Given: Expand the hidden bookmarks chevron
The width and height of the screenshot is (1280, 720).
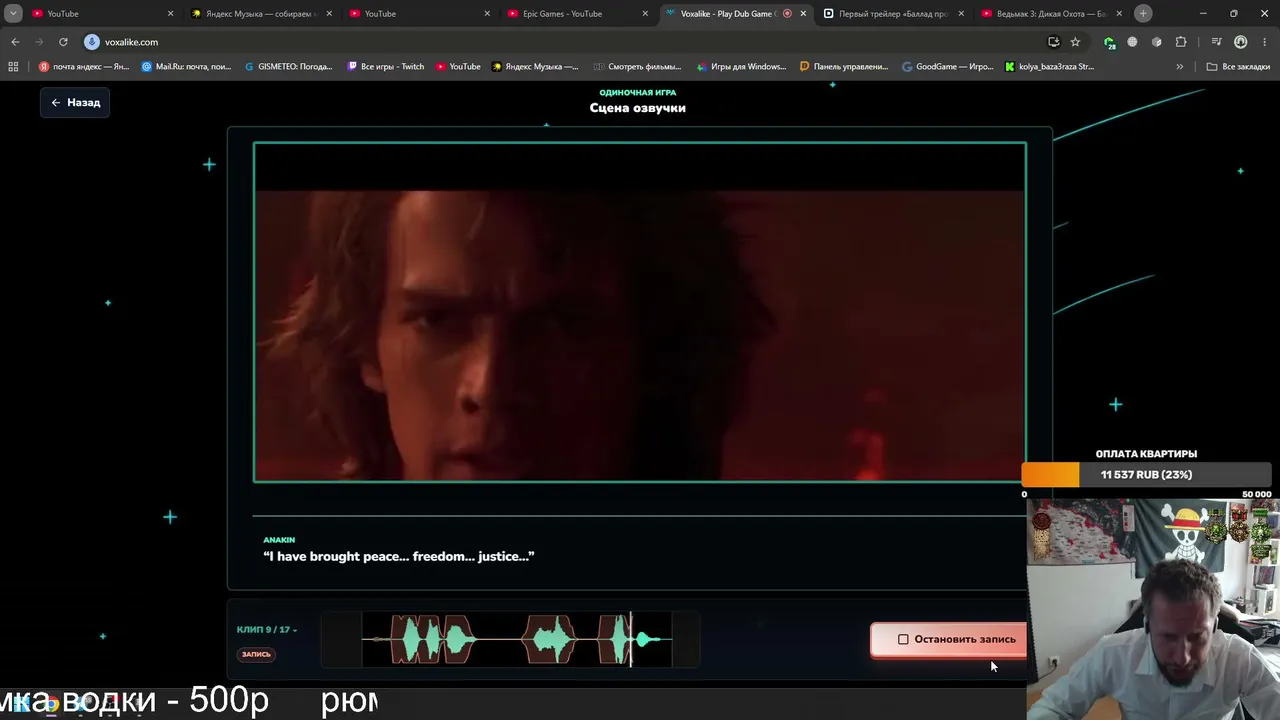Looking at the screenshot, I should (1180, 67).
